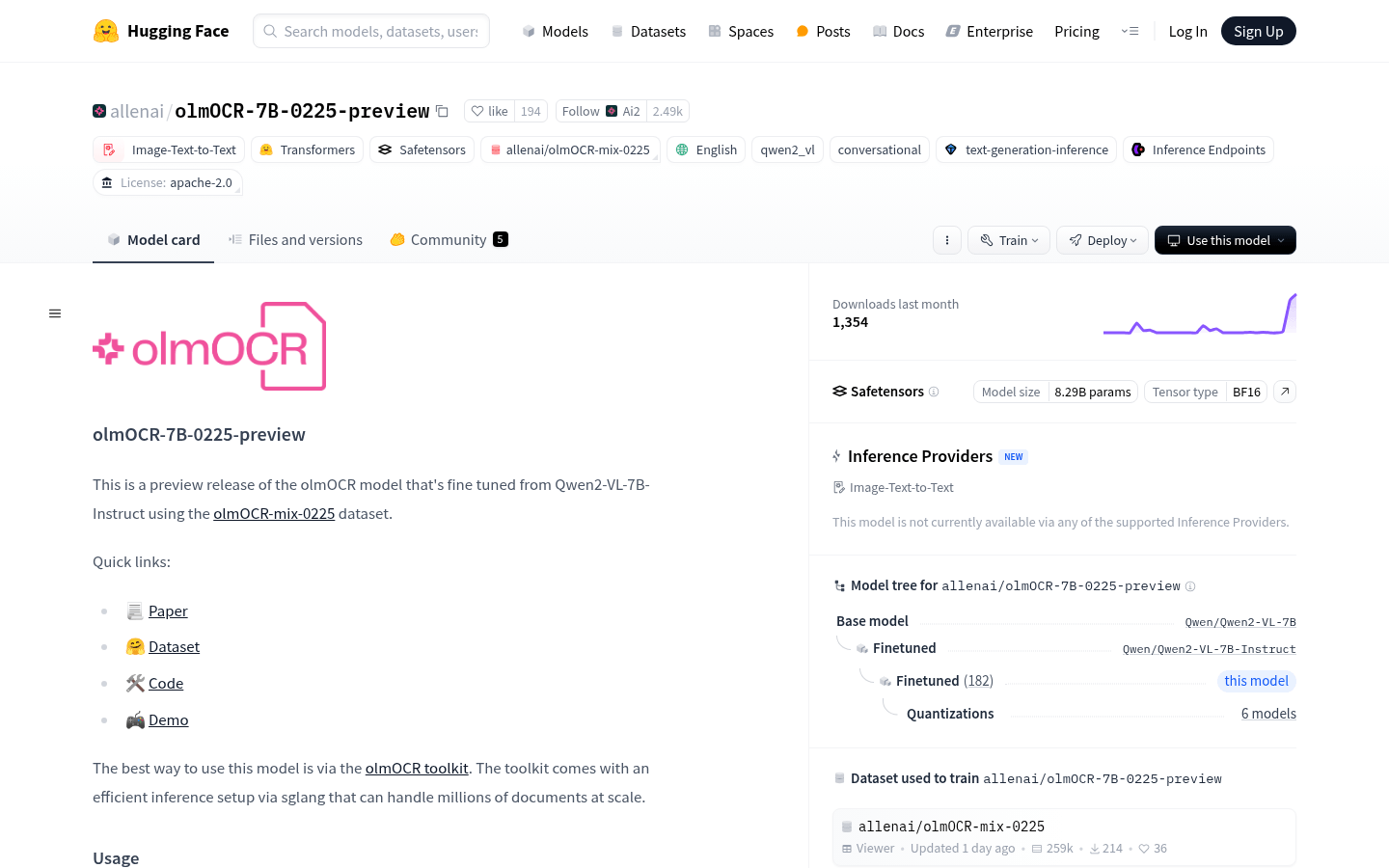Click the Safetensors info icon
Viewport: 1389px width, 868px height.
click(934, 392)
